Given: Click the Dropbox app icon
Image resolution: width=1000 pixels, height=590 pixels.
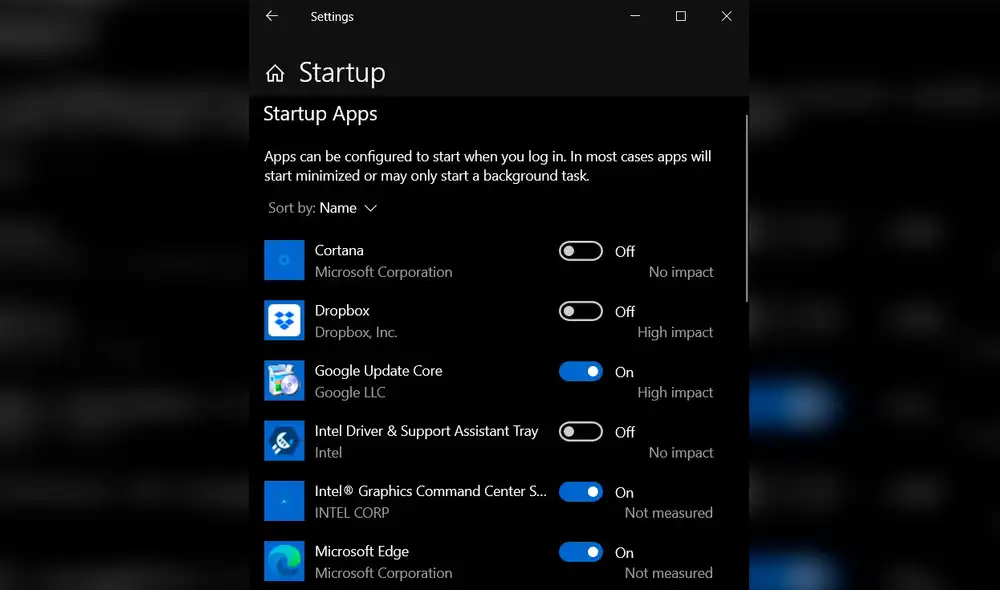Looking at the screenshot, I should (284, 320).
